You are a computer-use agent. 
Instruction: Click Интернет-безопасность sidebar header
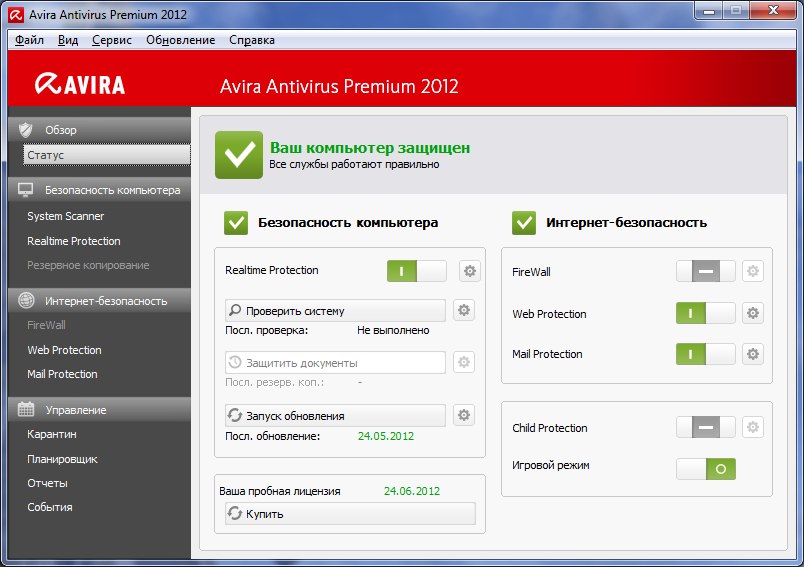(x=99, y=301)
